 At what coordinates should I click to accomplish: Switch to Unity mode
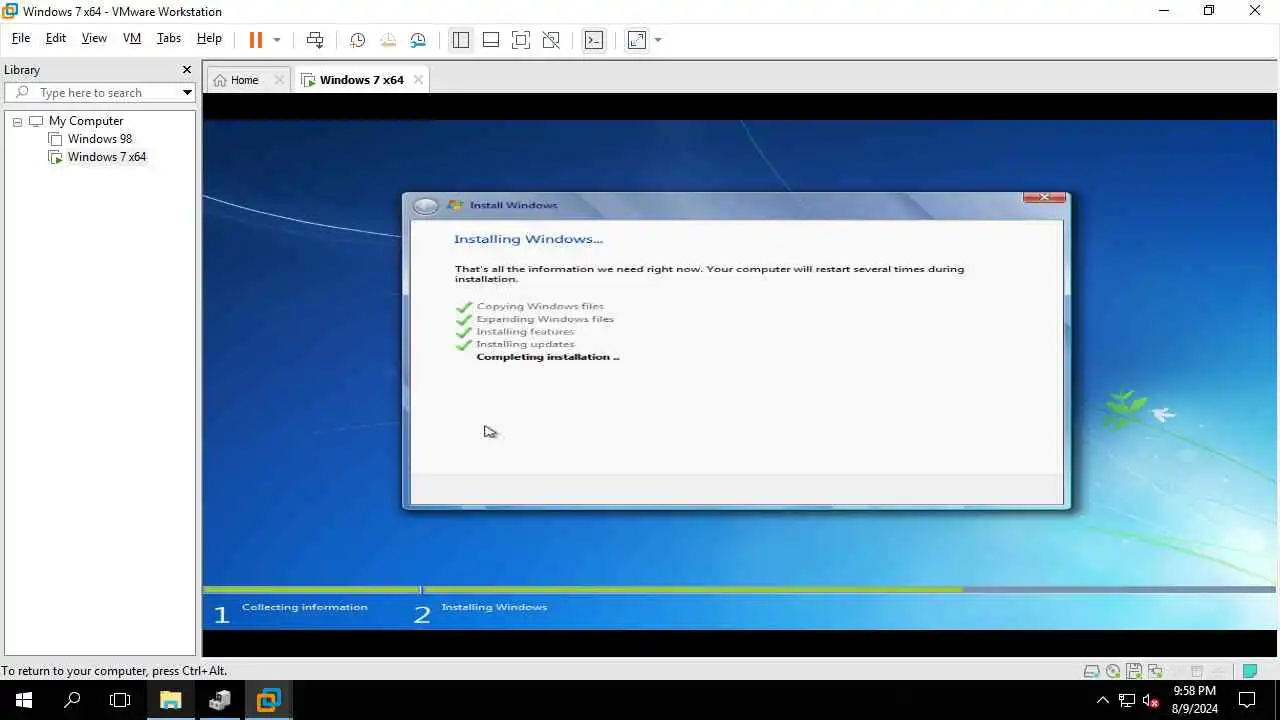551,40
